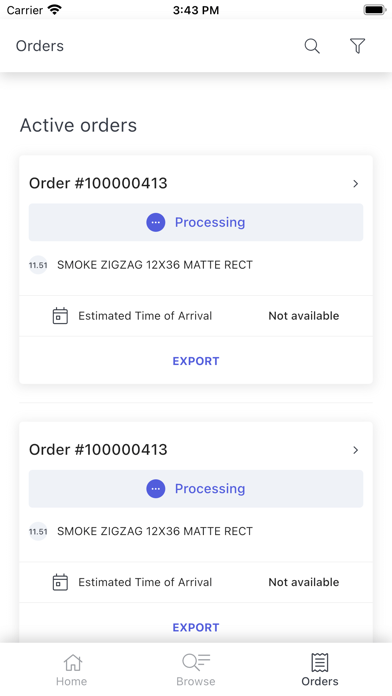Export the first order
This screenshot has height=696, width=392.
[x=196, y=361]
